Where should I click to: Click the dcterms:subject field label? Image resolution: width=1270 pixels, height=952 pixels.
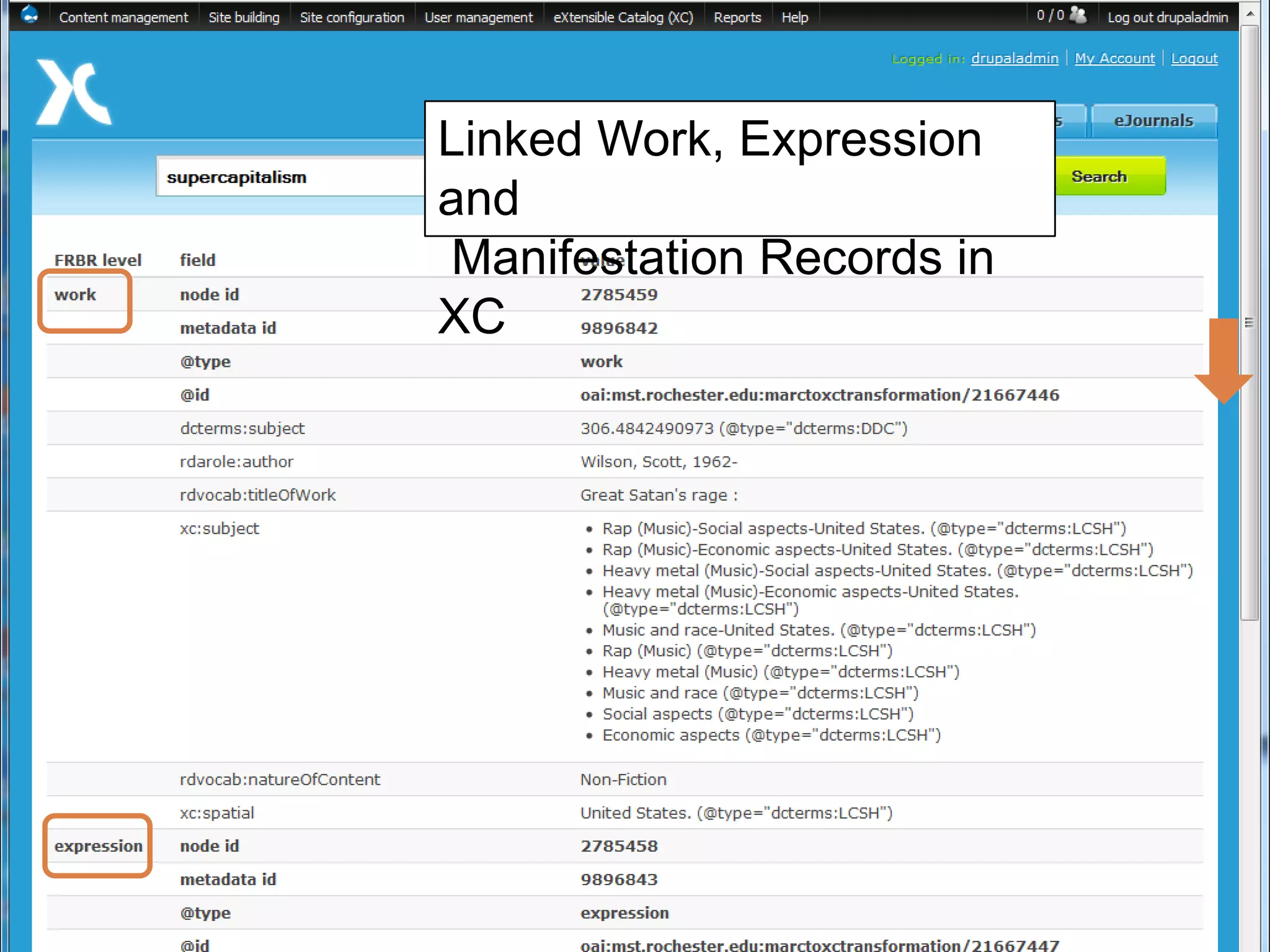click(x=242, y=429)
